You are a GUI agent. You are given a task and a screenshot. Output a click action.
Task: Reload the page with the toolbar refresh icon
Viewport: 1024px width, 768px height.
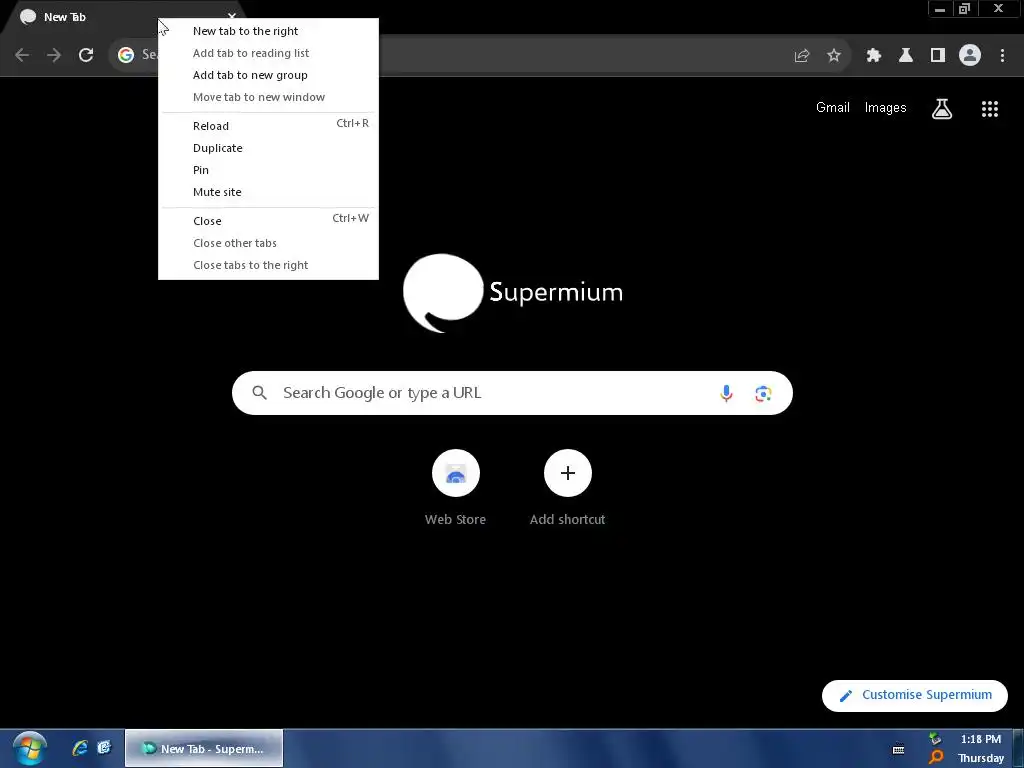tap(86, 56)
